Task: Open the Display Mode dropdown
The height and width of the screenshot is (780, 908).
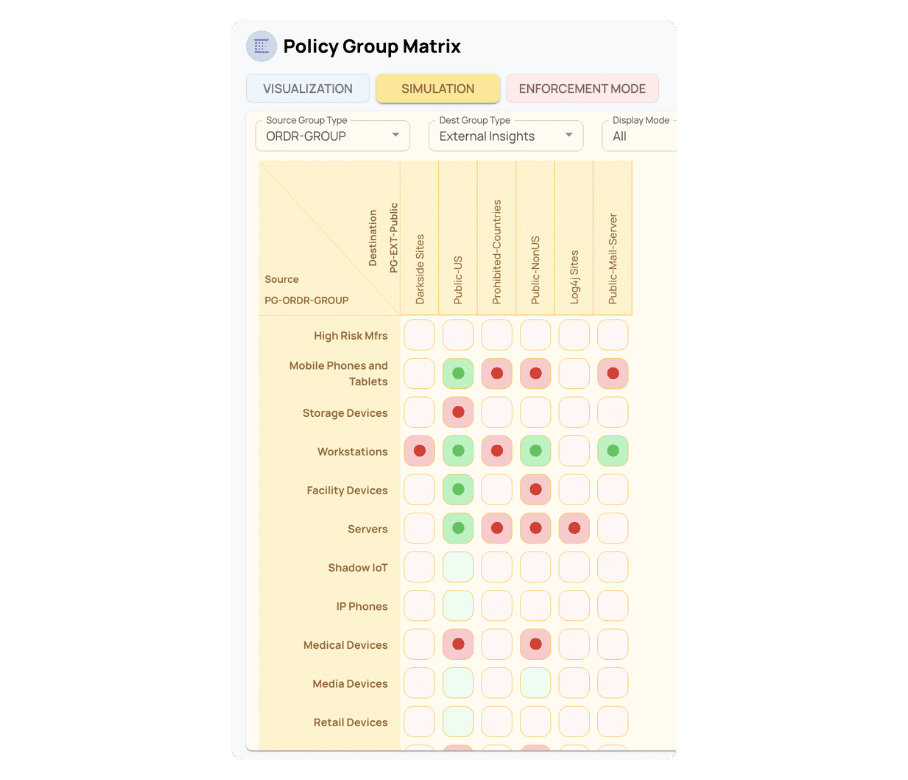Action: point(639,136)
